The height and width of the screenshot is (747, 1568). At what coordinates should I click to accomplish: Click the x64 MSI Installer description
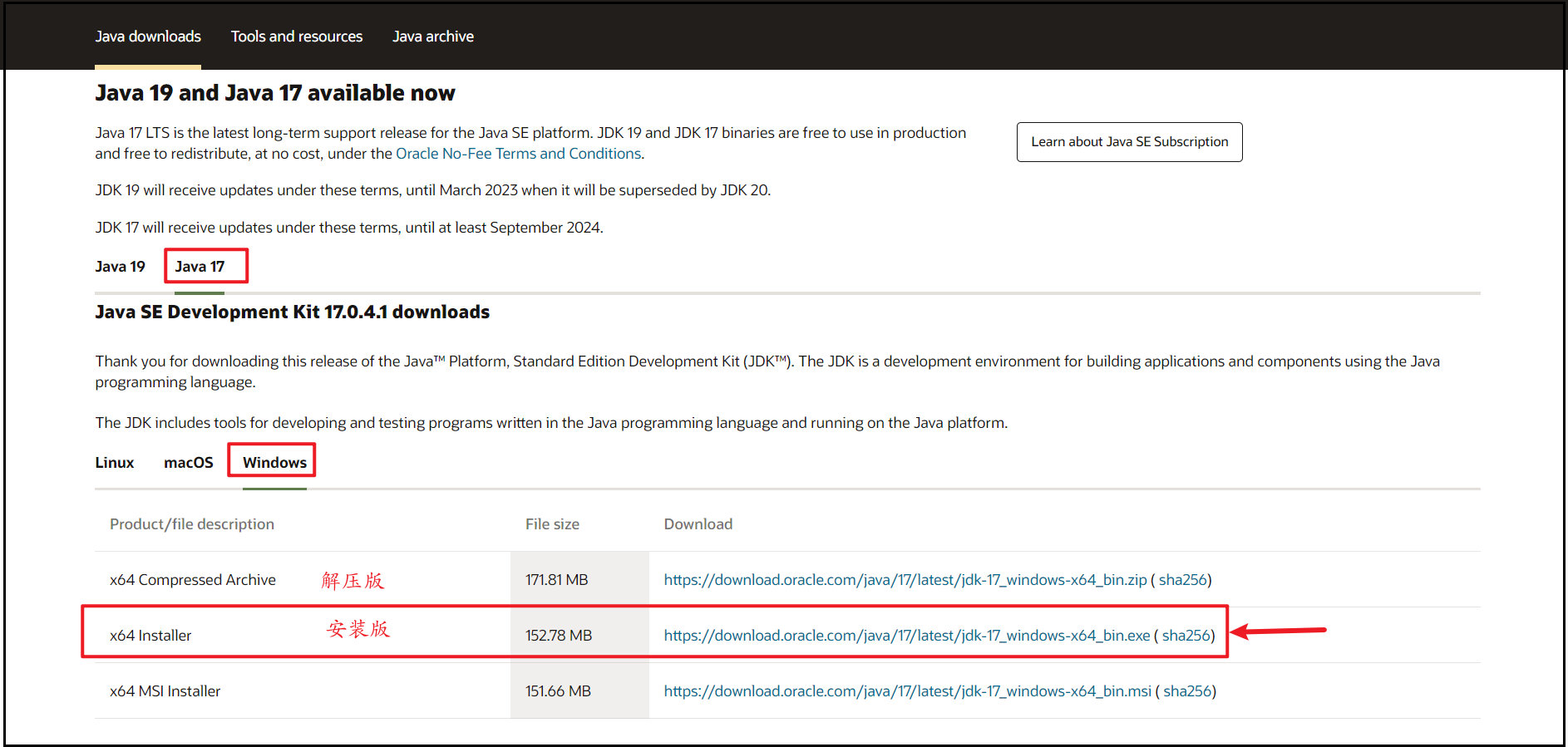165,691
